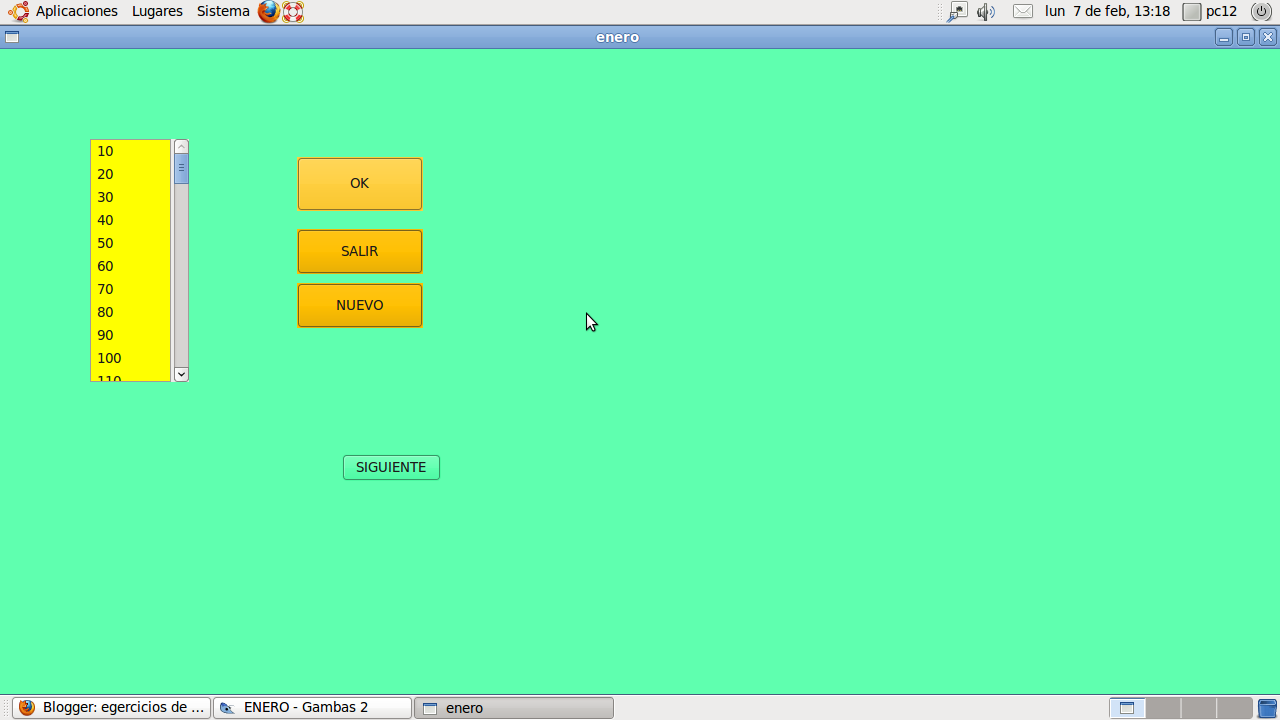Click the power shutdown icon
The width and height of the screenshot is (1280, 720).
1262,12
